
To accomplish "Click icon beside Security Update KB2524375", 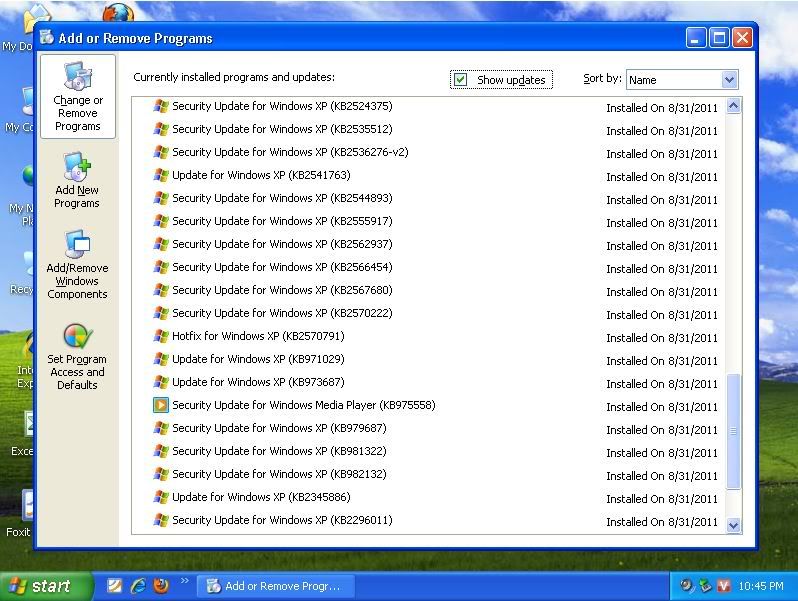I will (x=161, y=106).
